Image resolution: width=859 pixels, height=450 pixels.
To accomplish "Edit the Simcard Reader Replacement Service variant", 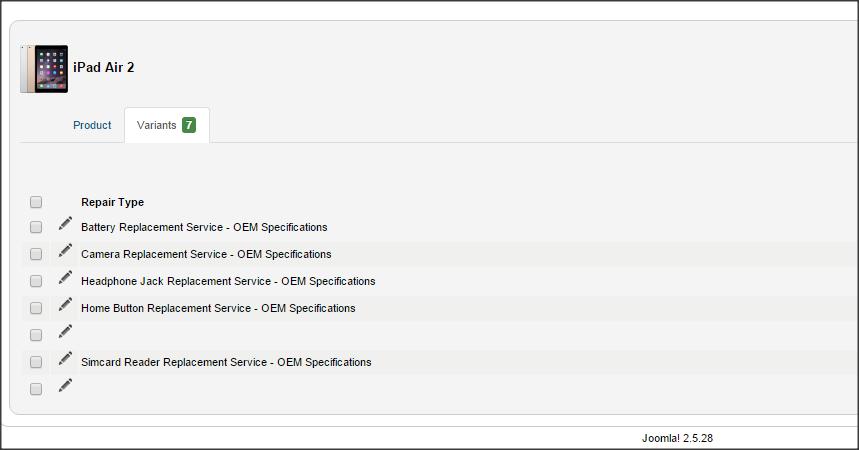I will pos(65,358).
